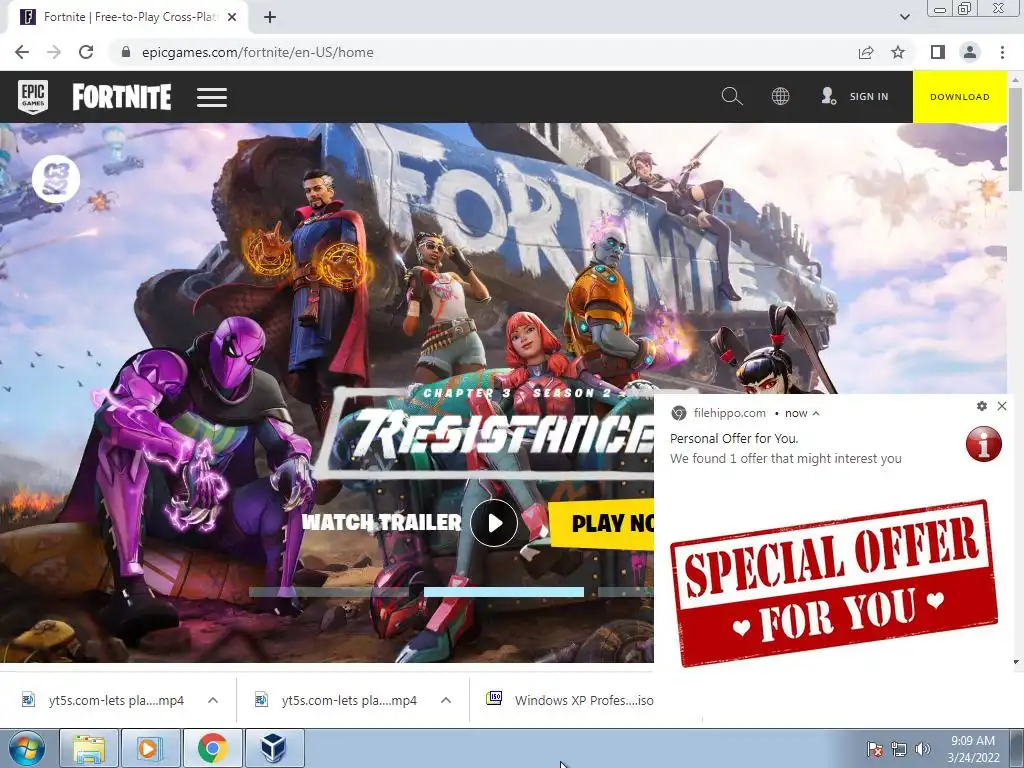Open Action Center flag tray icon
The width and height of the screenshot is (1024, 768).
874,749
